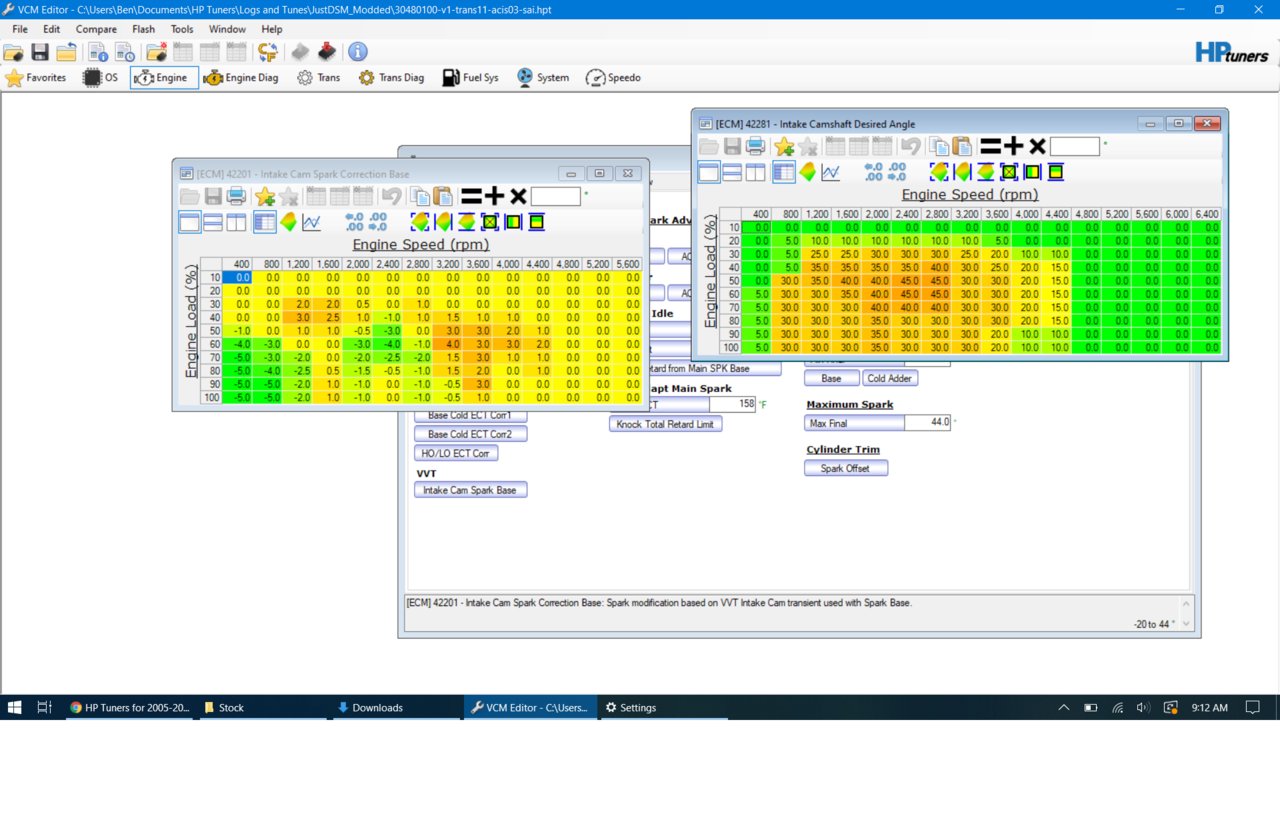Open the Windows Start menu
Image resolution: width=1280 pixels, height=832 pixels.
[15, 707]
